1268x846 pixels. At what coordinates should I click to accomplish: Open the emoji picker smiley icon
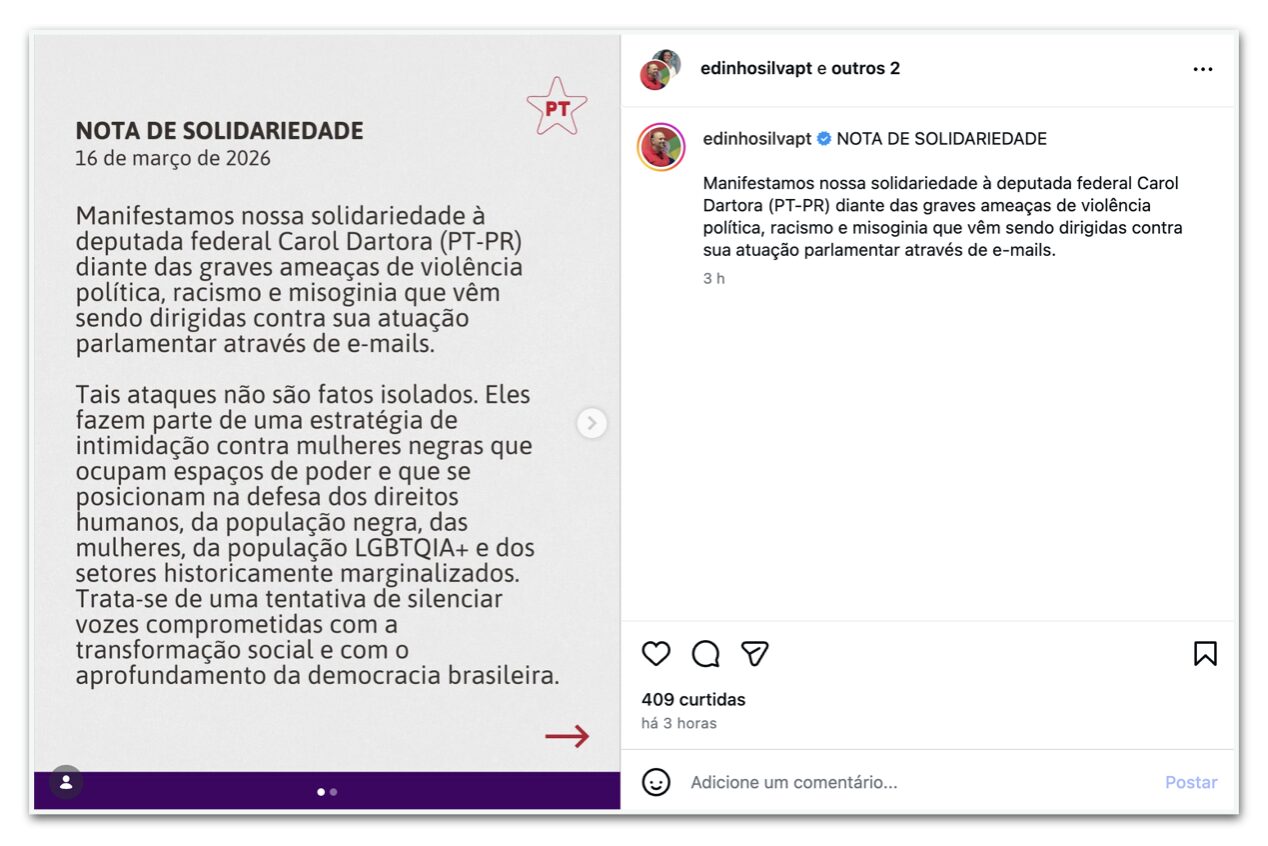point(656,782)
